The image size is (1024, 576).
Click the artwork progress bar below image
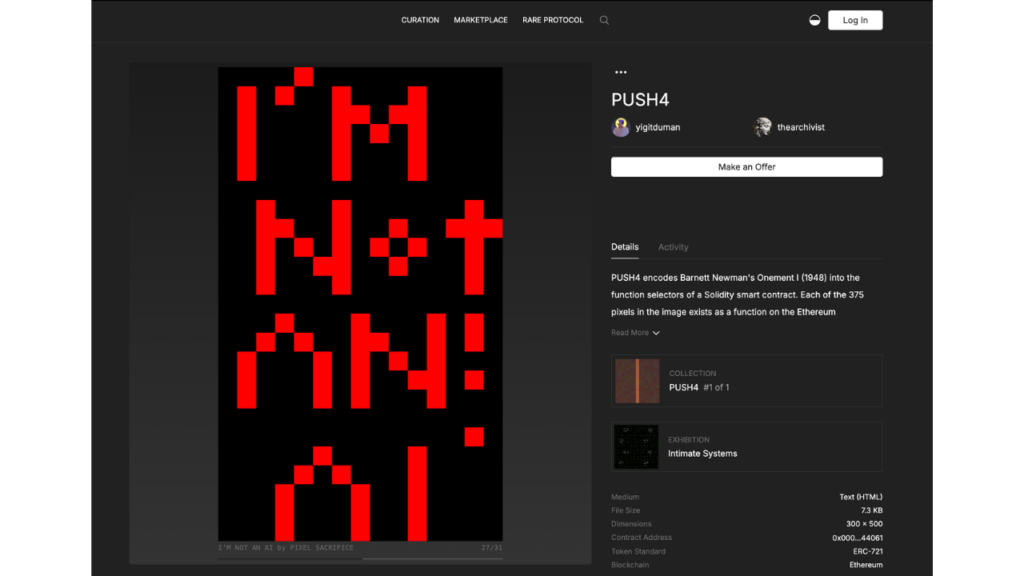360,558
